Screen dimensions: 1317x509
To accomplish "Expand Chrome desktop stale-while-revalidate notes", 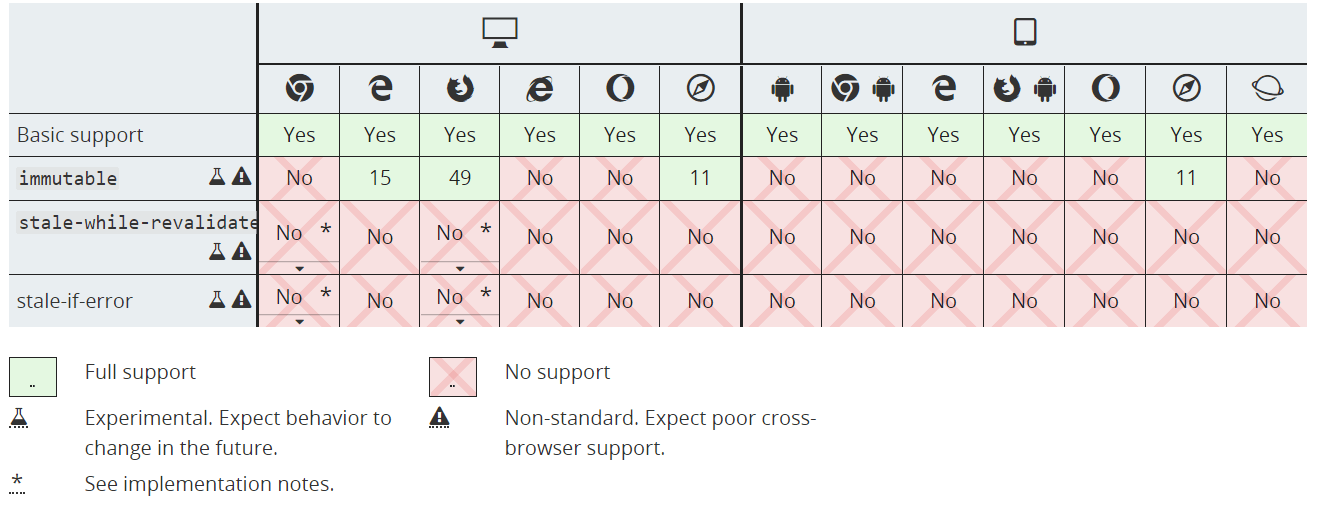I will tap(299, 268).
